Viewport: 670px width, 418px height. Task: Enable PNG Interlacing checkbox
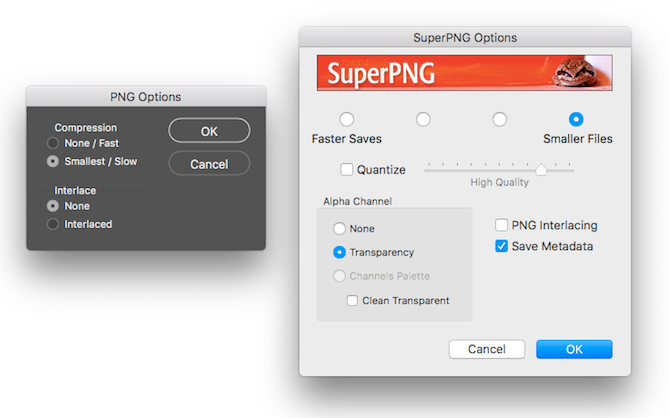pos(501,225)
